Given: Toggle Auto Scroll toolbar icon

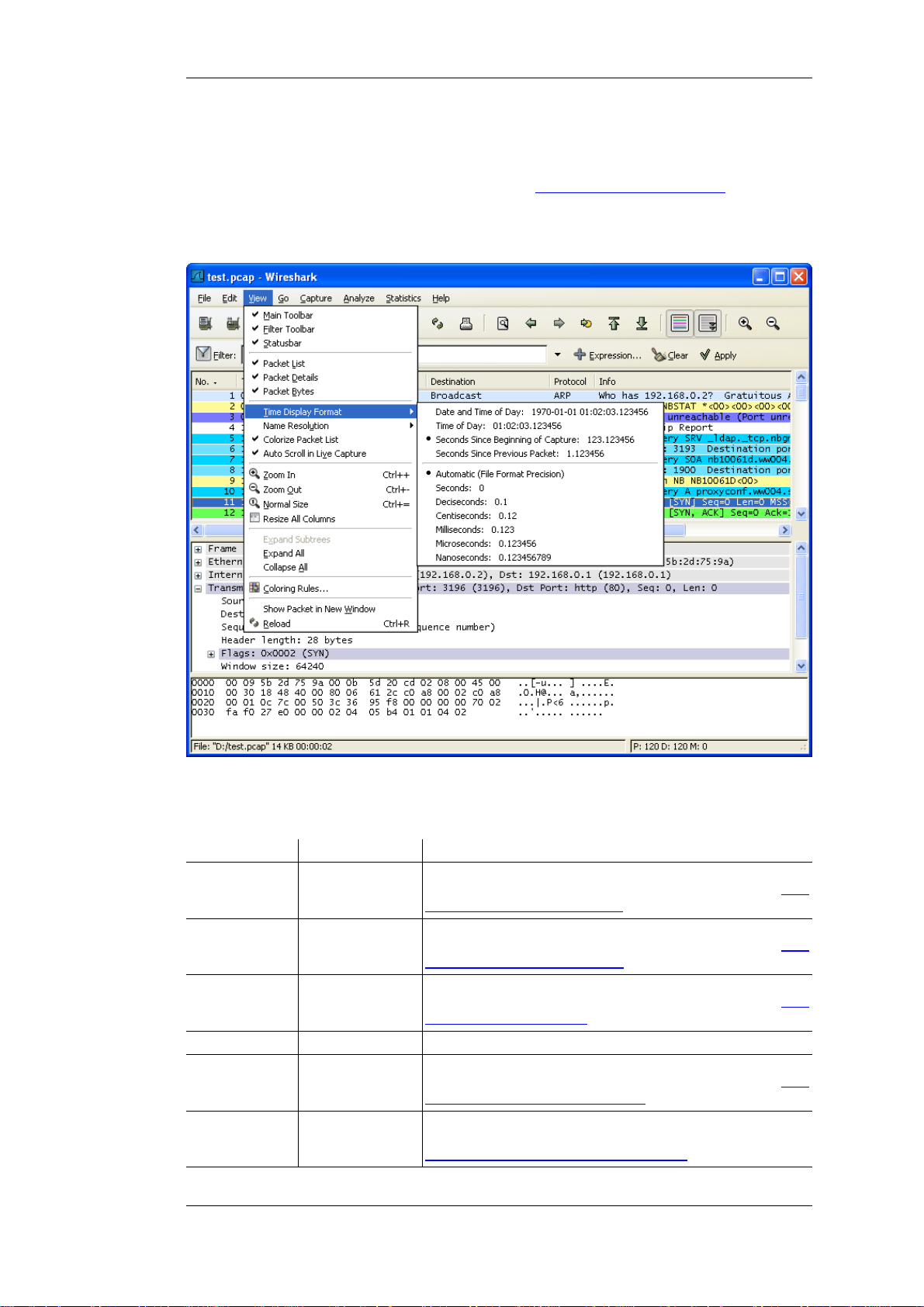Looking at the screenshot, I should click(x=708, y=323).
